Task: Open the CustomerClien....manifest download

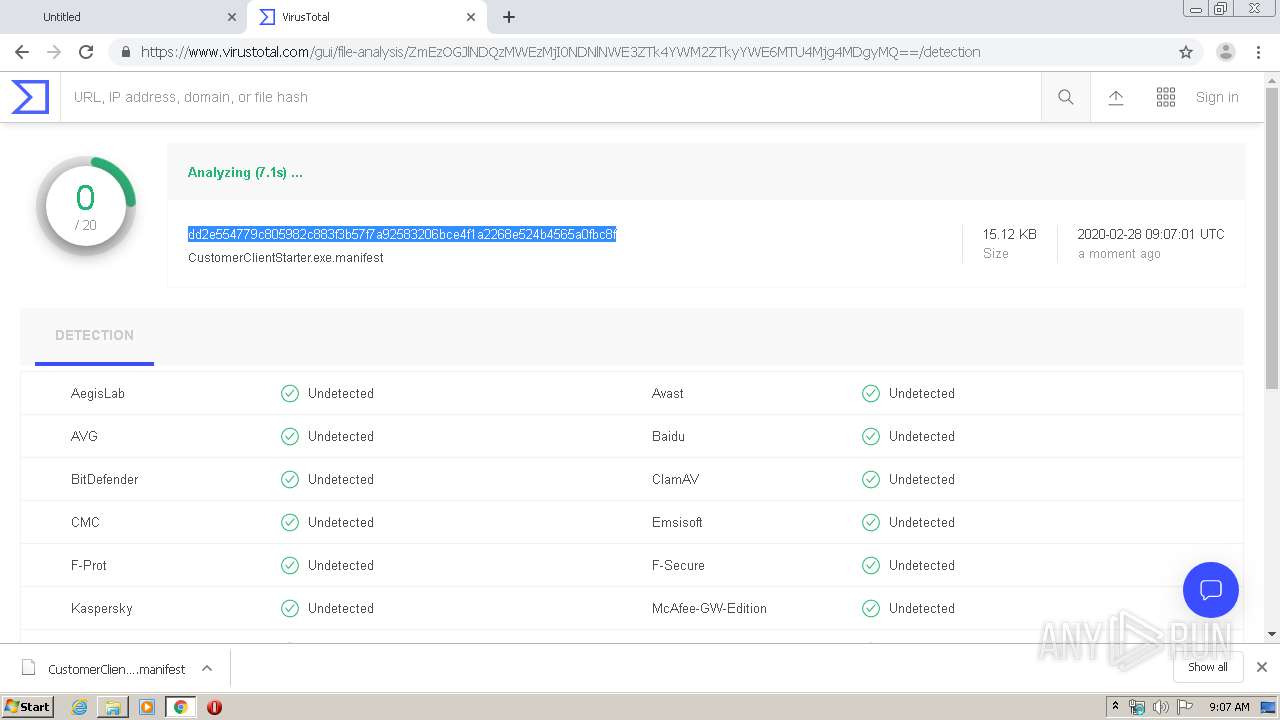Action: [117, 669]
